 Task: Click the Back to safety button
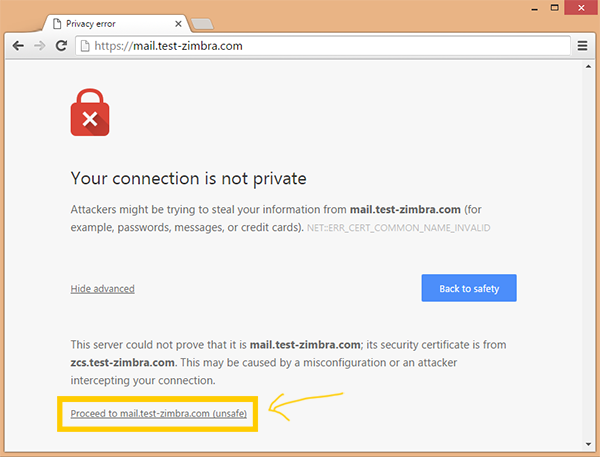(469, 288)
